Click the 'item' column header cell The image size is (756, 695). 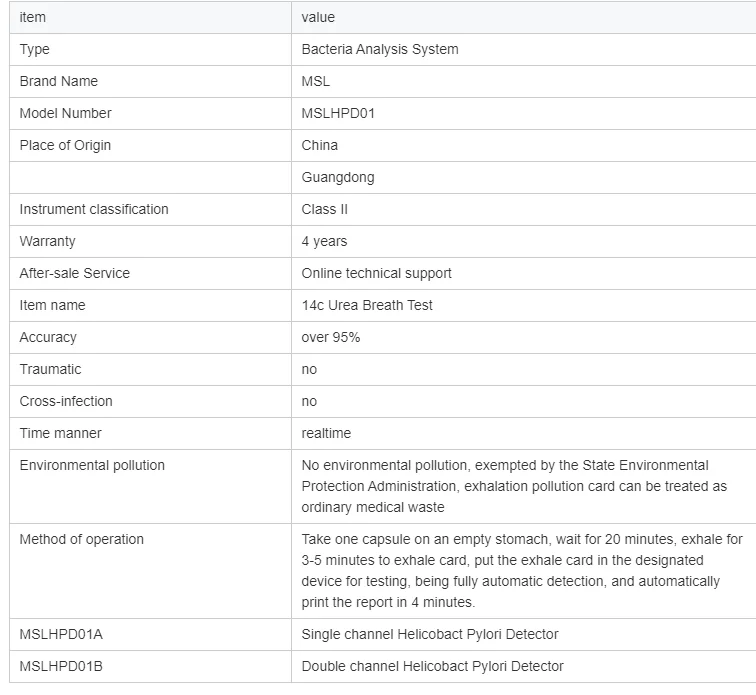pyautogui.click(x=150, y=17)
